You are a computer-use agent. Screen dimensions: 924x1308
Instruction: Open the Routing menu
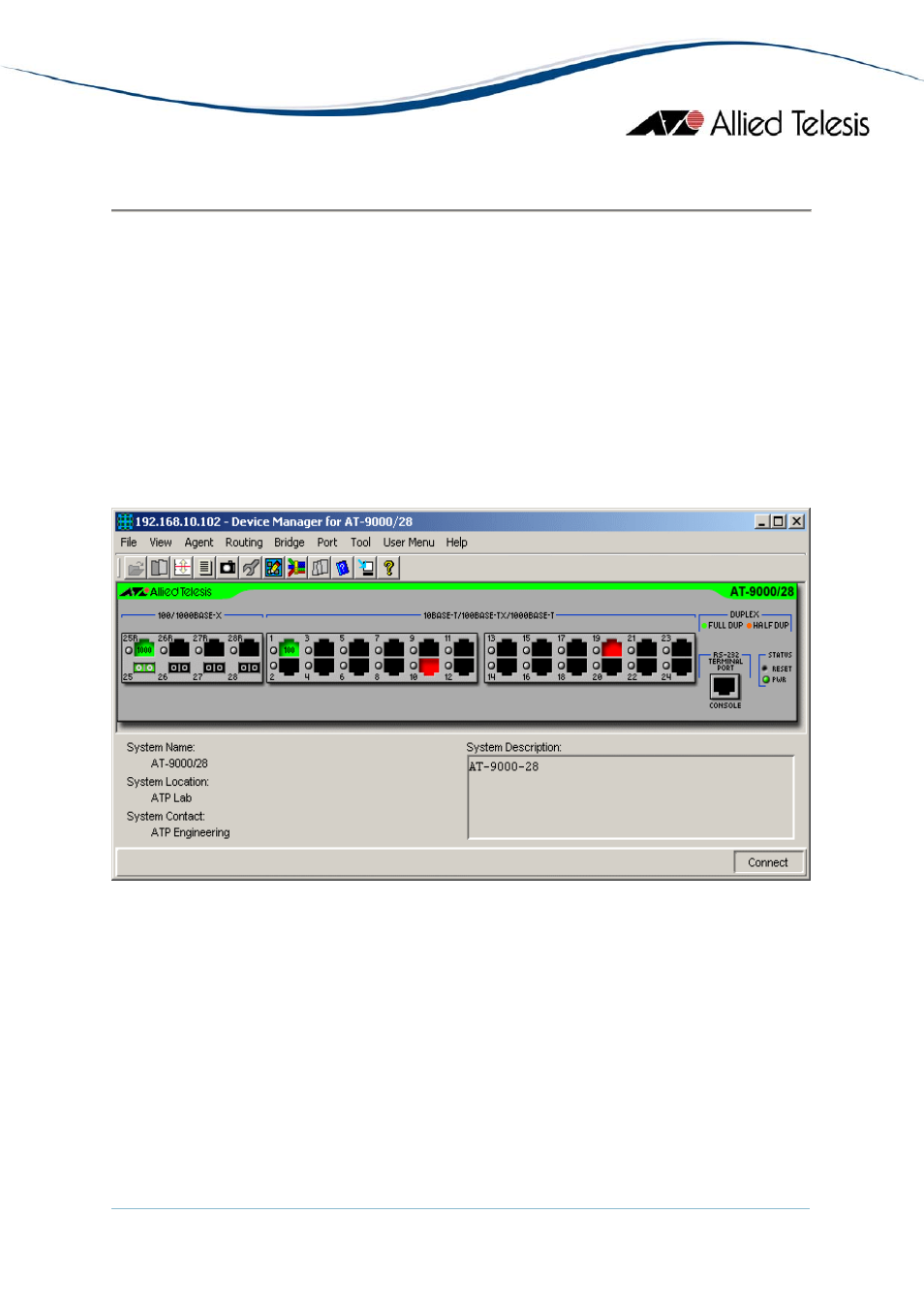[244, 543]
